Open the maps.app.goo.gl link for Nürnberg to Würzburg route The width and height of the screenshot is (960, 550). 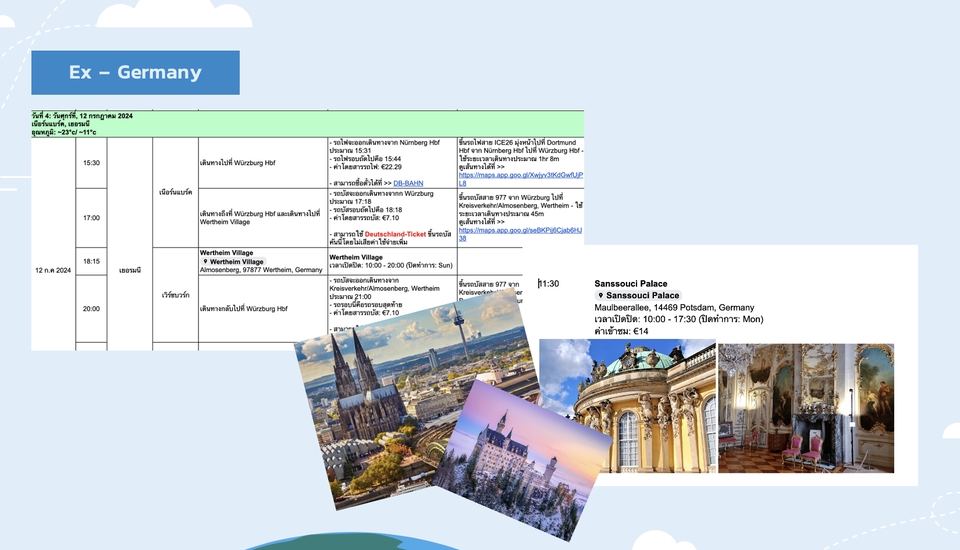click(520, 179)
